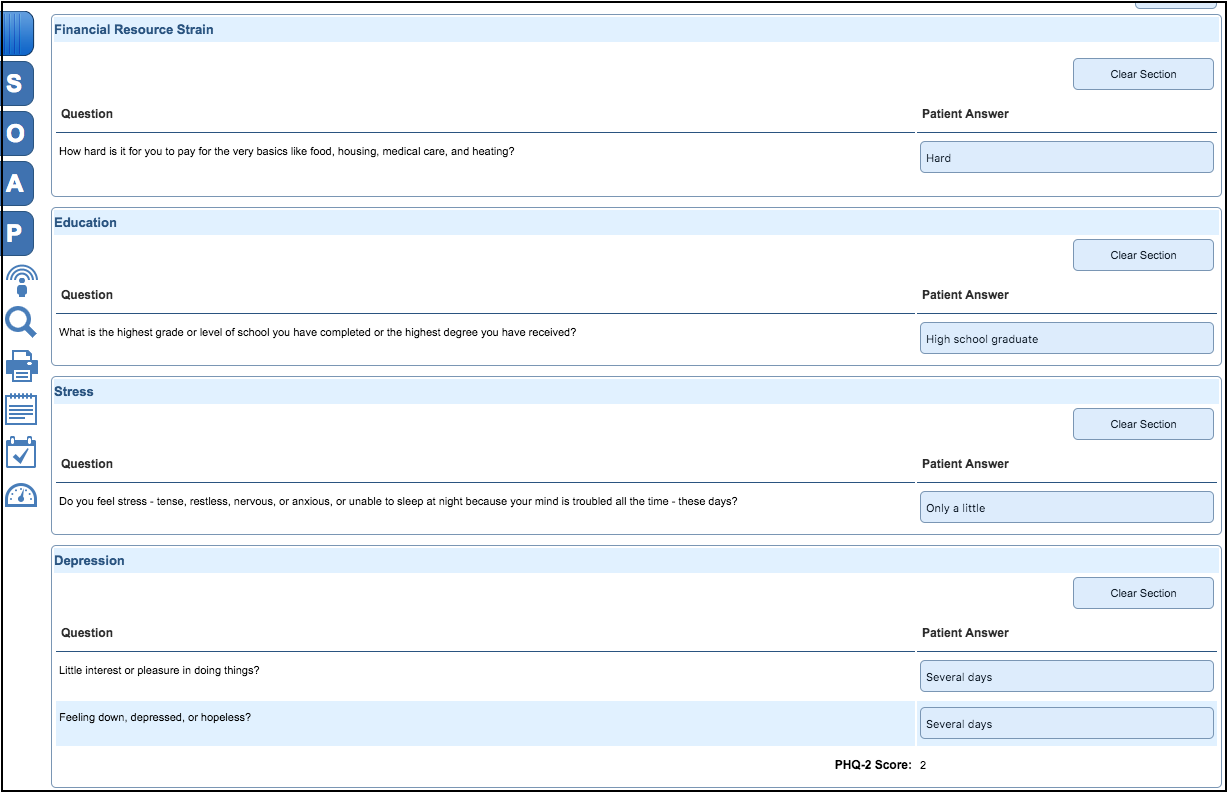
Task: Open the Subjective (S) section icon
Action: (x=19, y=84)
